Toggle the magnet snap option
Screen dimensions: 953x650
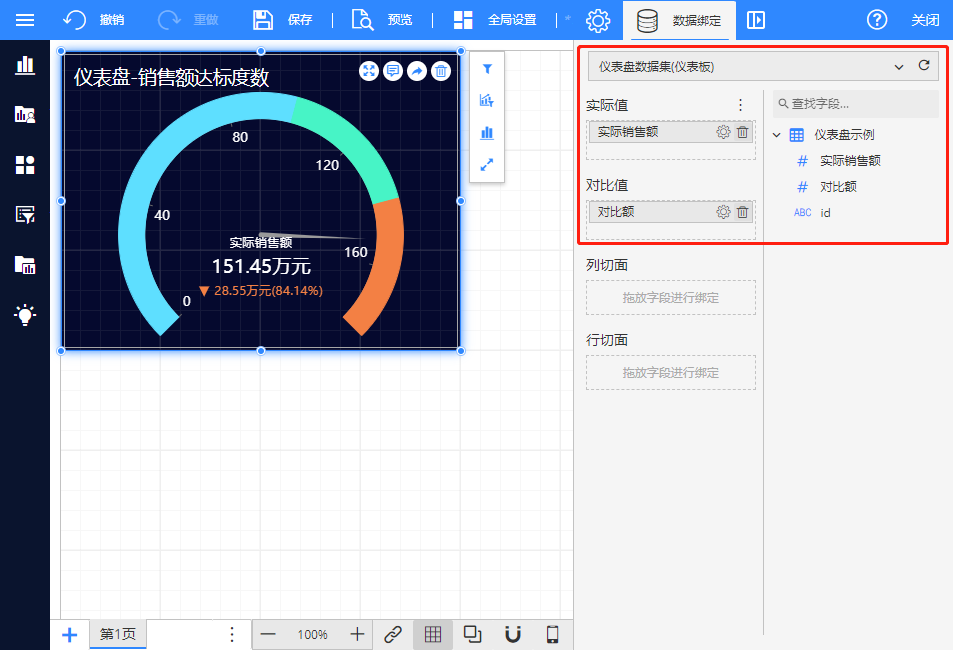pyautogui.click(x=512, y=634)
